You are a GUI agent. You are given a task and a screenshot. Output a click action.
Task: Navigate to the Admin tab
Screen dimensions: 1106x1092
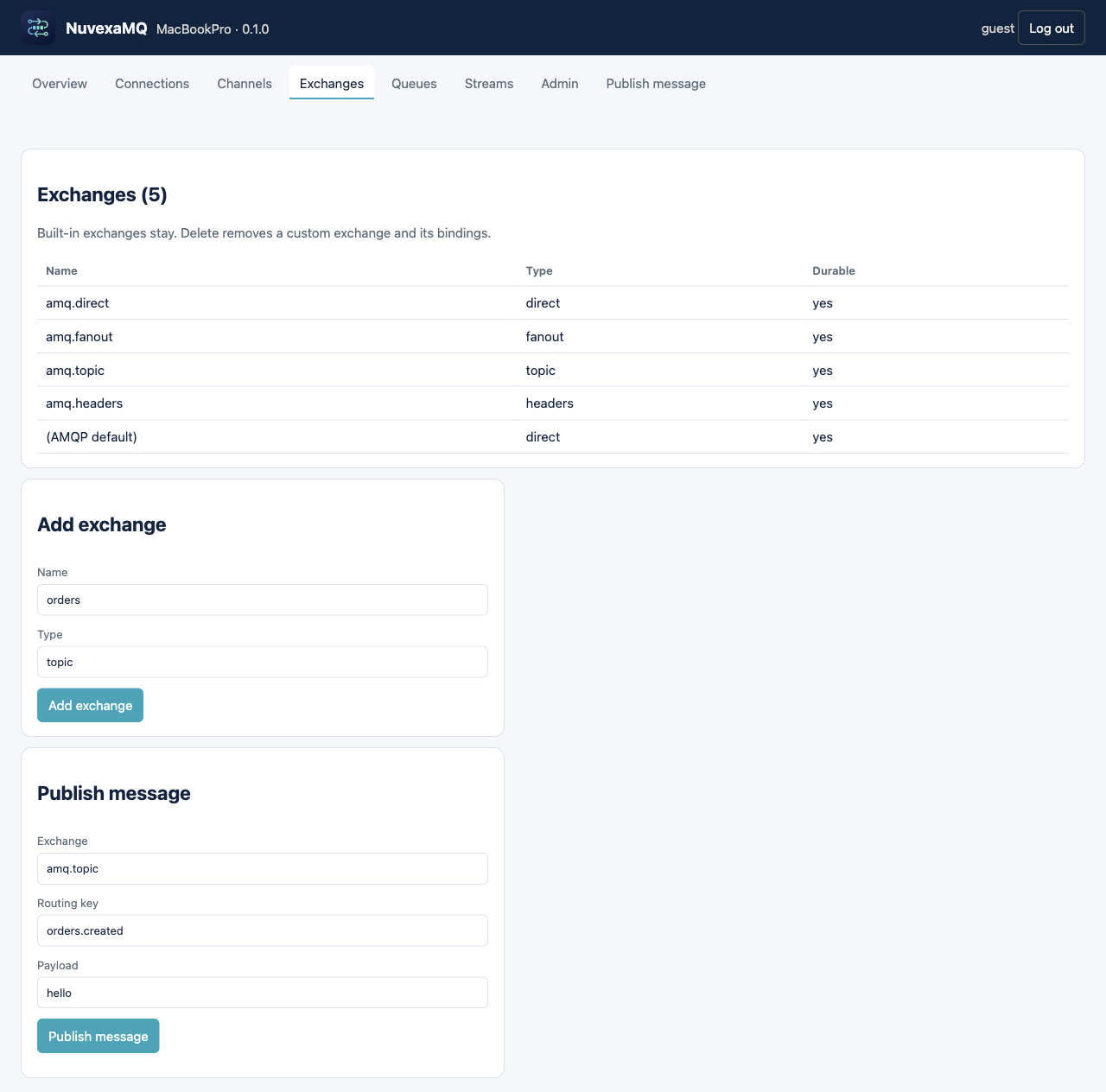tap(560, 83)
